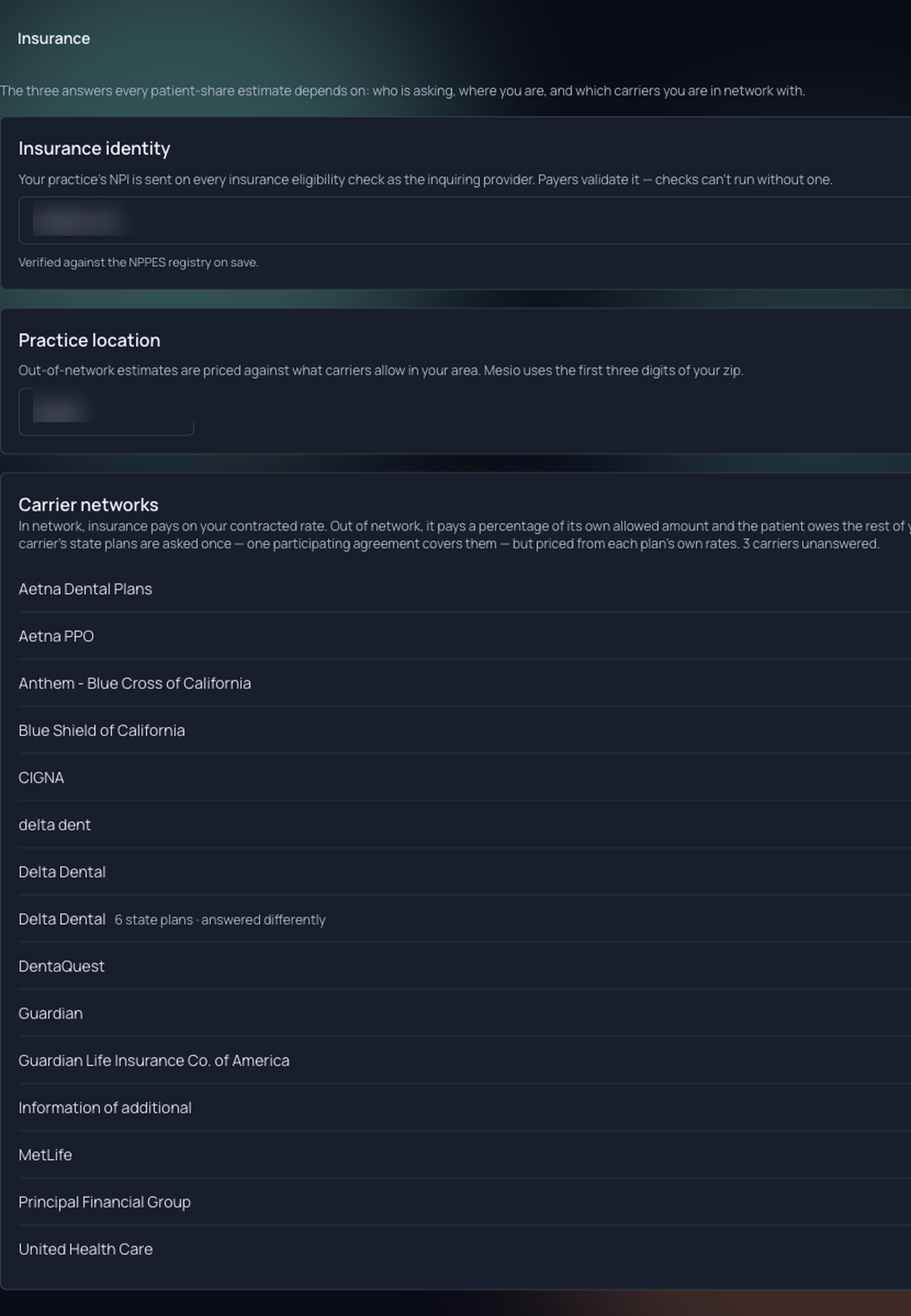Click the Practice location heading

(90, 340)
